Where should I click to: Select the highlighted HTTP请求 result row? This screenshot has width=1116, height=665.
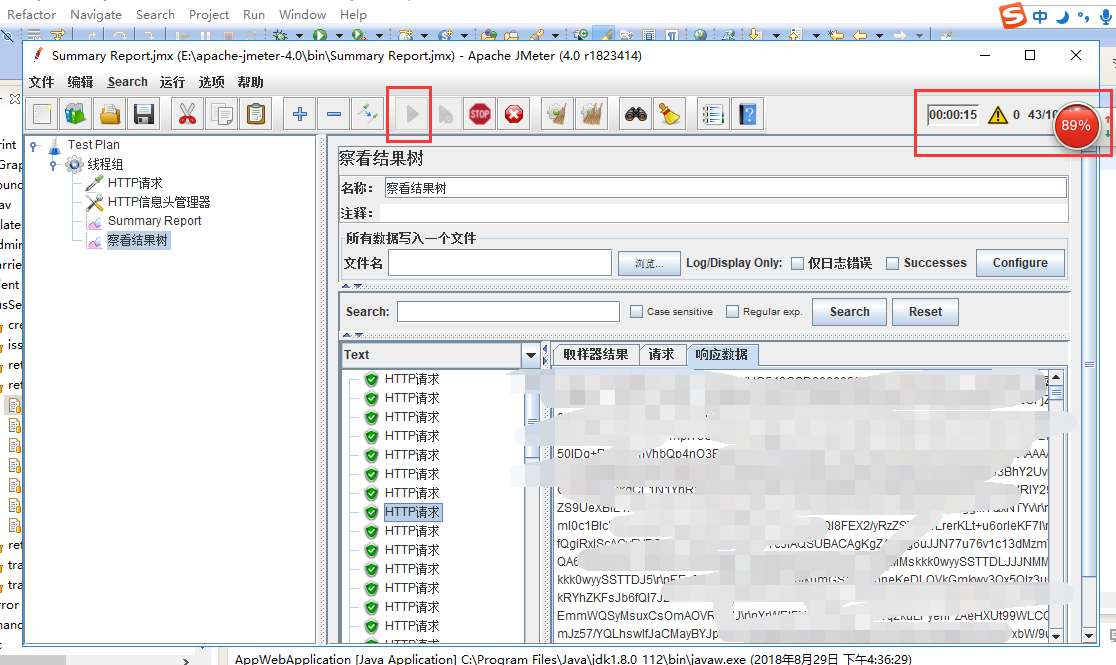(x=413, y=512)
